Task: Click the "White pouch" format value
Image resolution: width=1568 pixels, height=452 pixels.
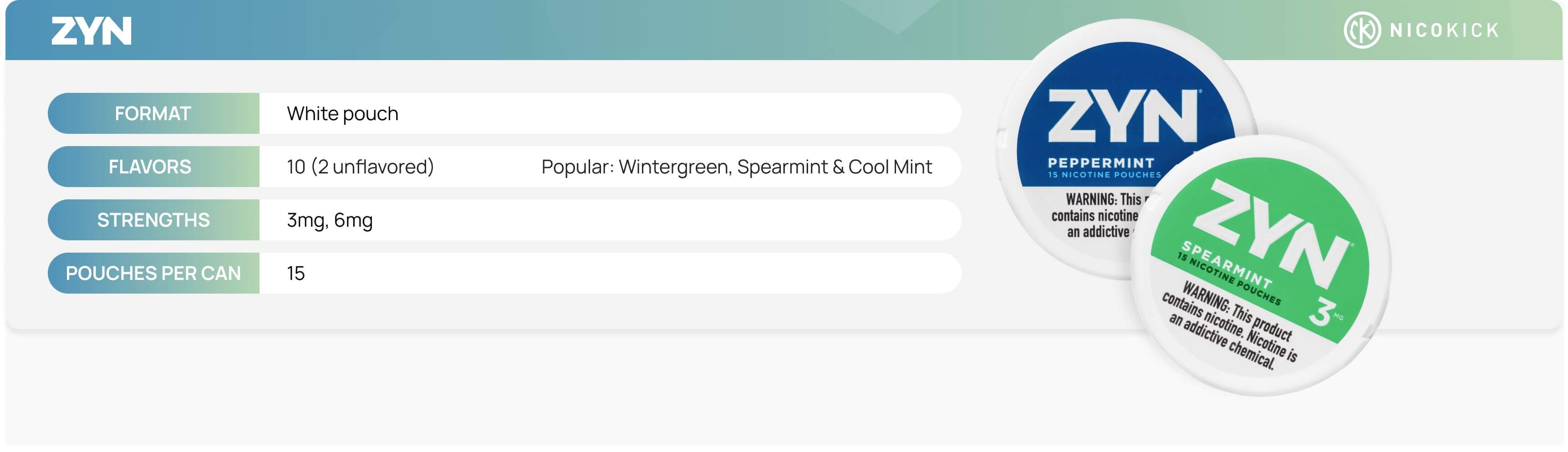Action: (x=343, y=114)
